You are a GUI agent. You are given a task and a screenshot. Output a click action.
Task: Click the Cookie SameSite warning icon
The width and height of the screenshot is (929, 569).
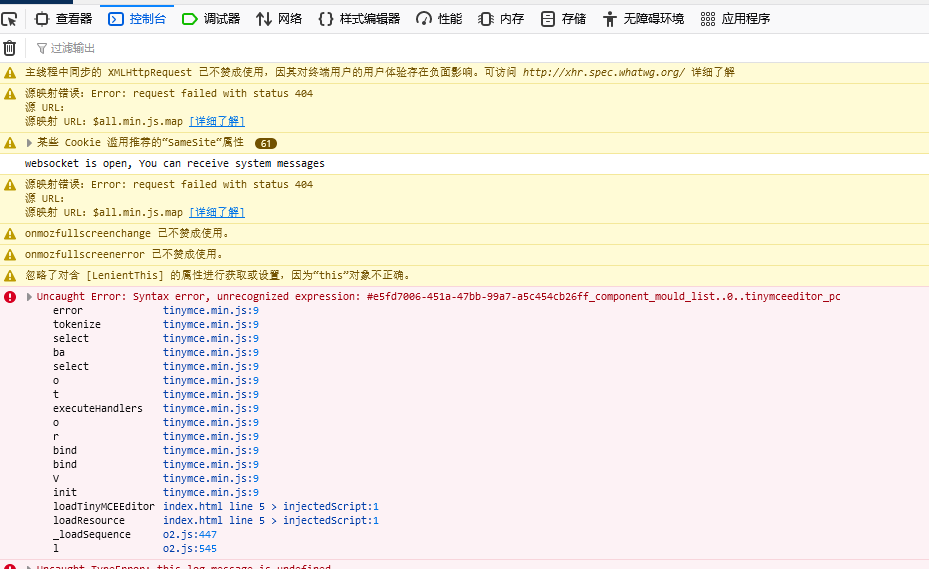10,143
